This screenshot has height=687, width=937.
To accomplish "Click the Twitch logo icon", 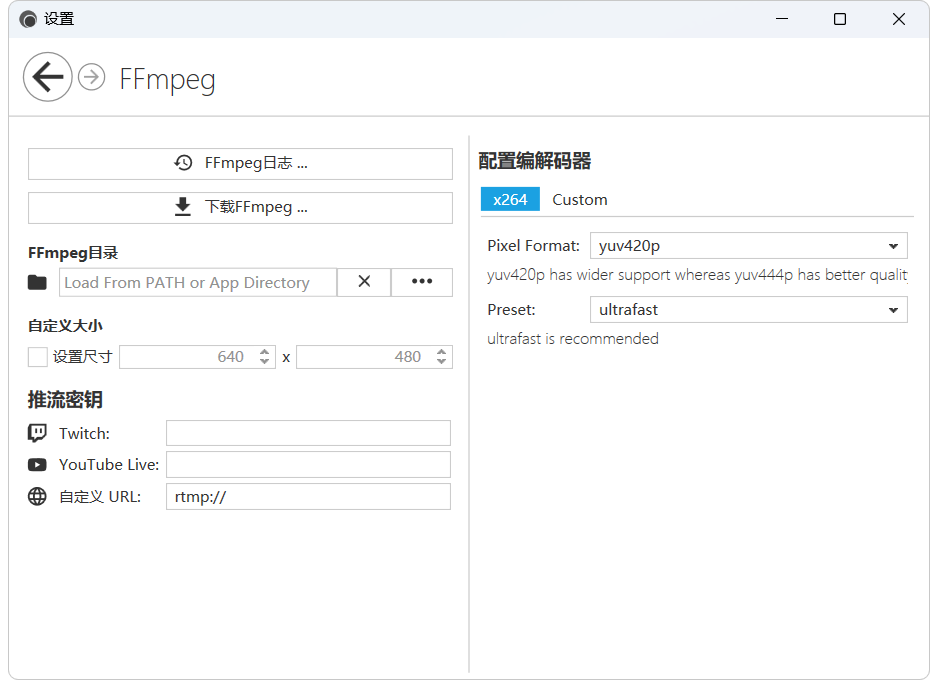I will (37, 433).
